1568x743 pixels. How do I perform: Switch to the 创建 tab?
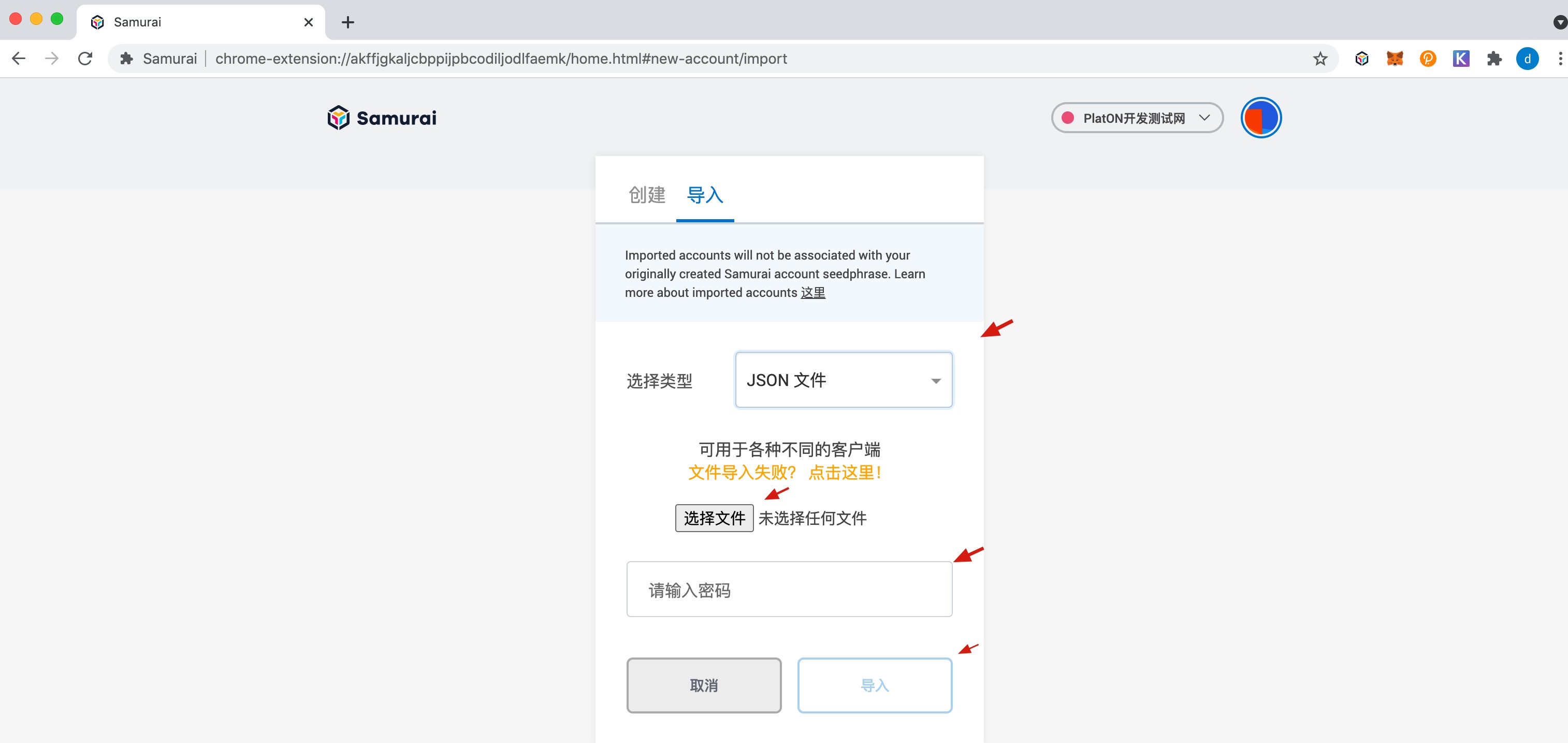[x=646, y=195]
